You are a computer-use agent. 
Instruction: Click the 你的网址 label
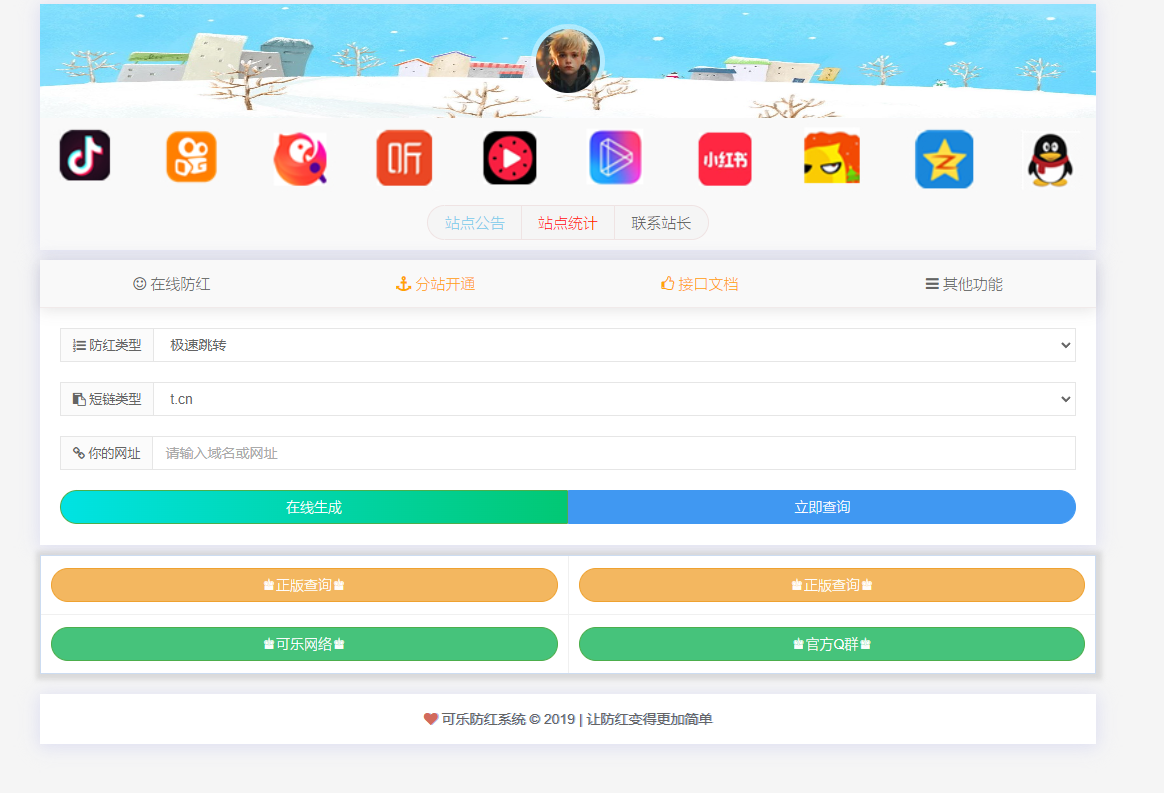pos(106,453)
